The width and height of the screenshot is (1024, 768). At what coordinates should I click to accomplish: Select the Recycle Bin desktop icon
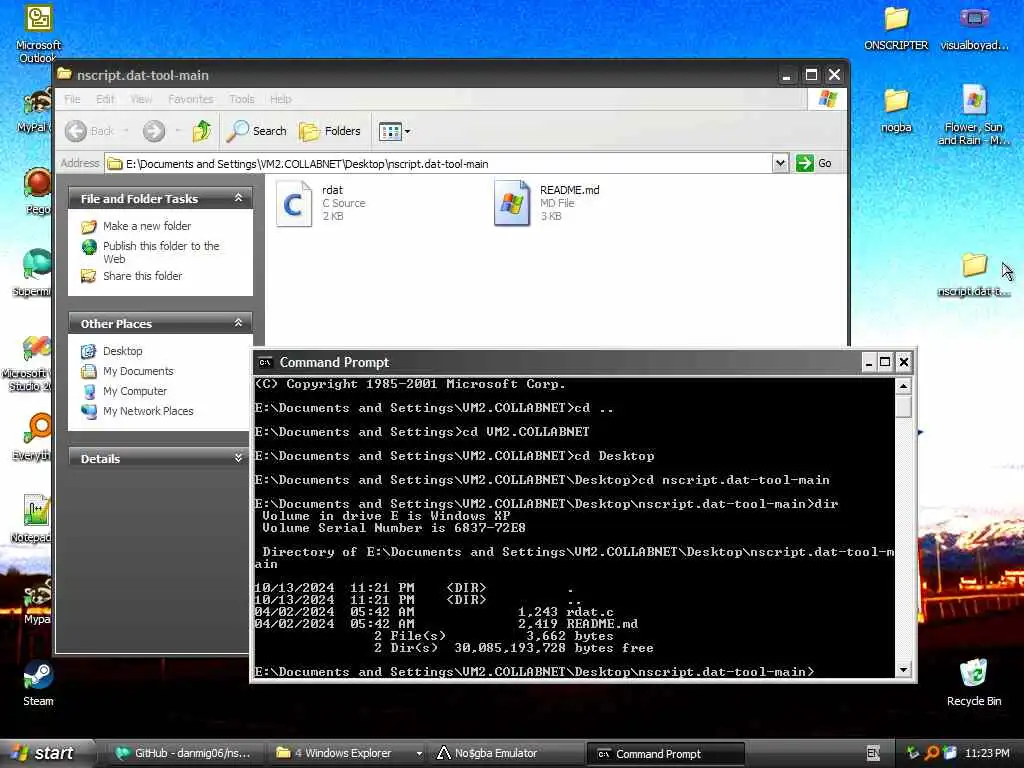[974, 682]
